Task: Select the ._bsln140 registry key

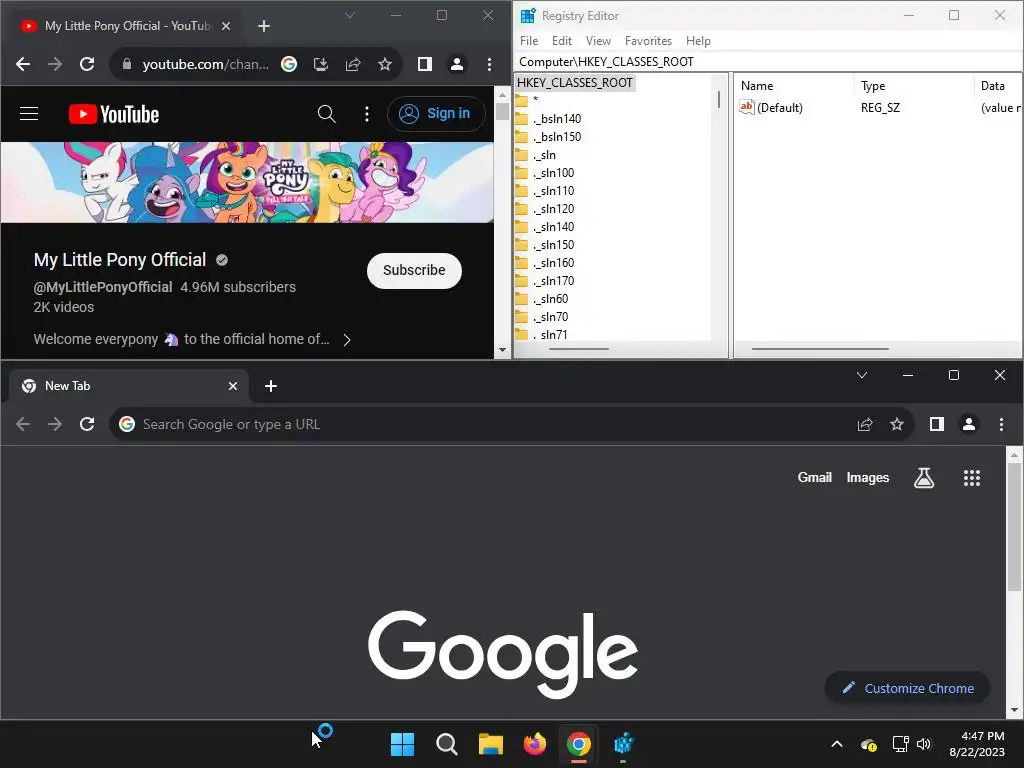Action: pyautogui.click(x=557, y=119)
